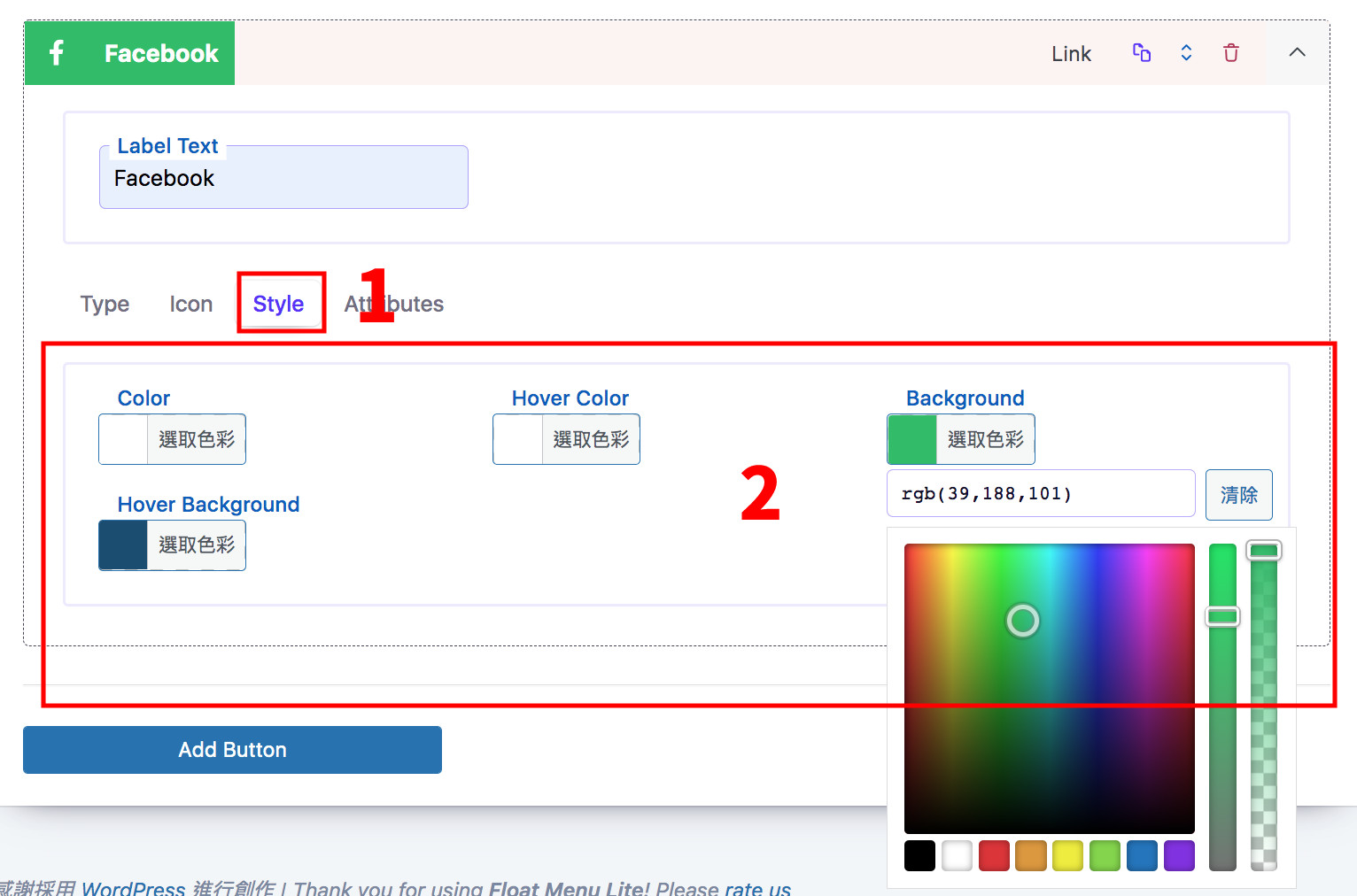
Task: Switch to the Icon tab
Action: click(x=191, y=304)
